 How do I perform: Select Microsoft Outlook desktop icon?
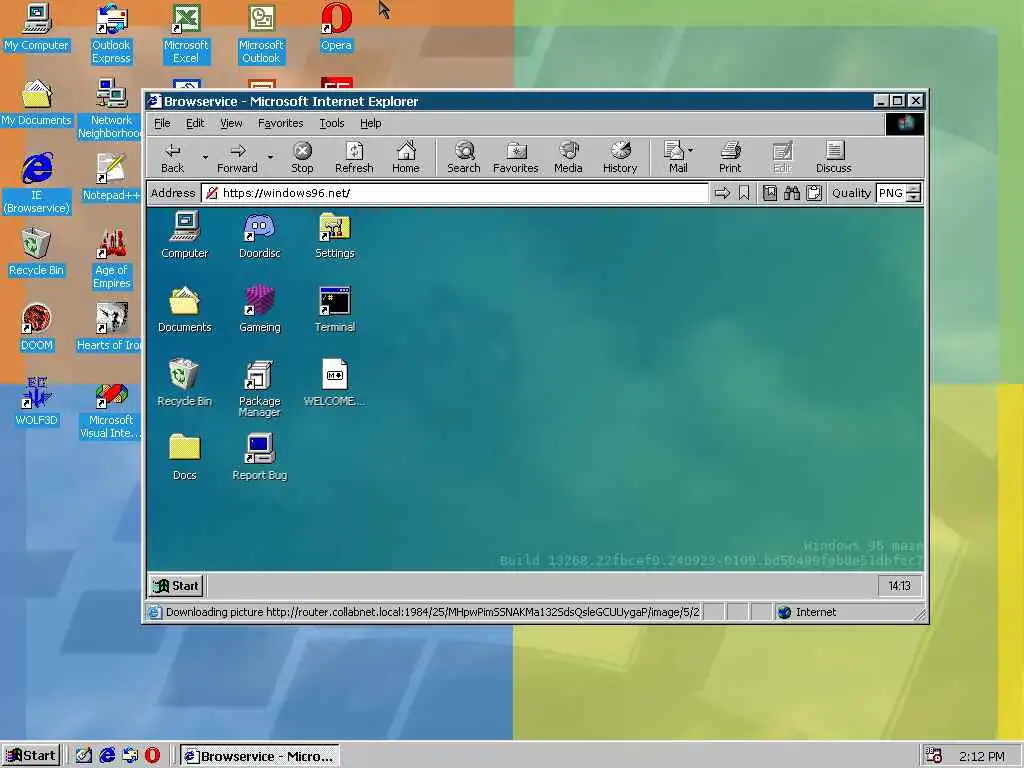[261, 34]
